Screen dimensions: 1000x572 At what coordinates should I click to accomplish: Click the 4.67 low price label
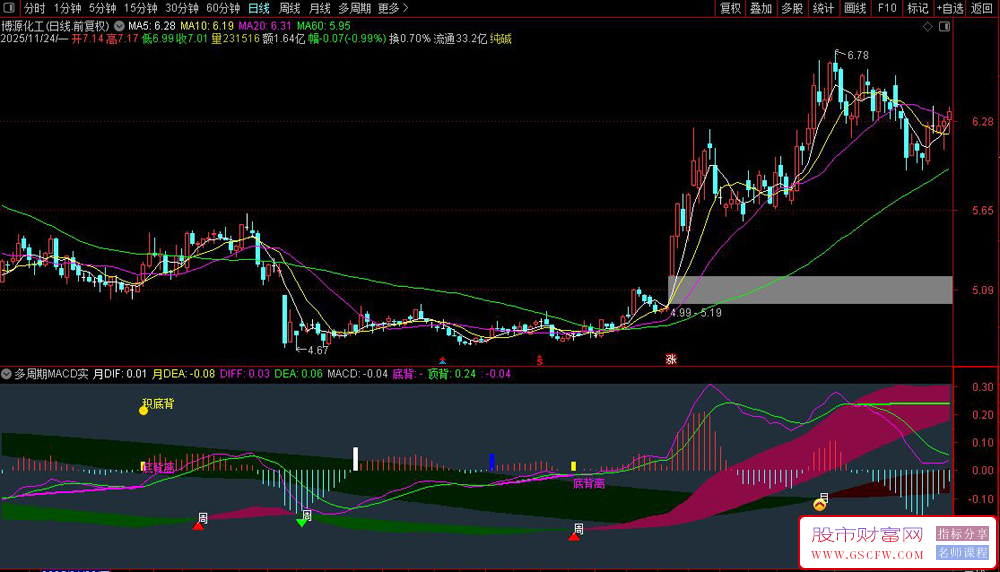tap(318, 350)
